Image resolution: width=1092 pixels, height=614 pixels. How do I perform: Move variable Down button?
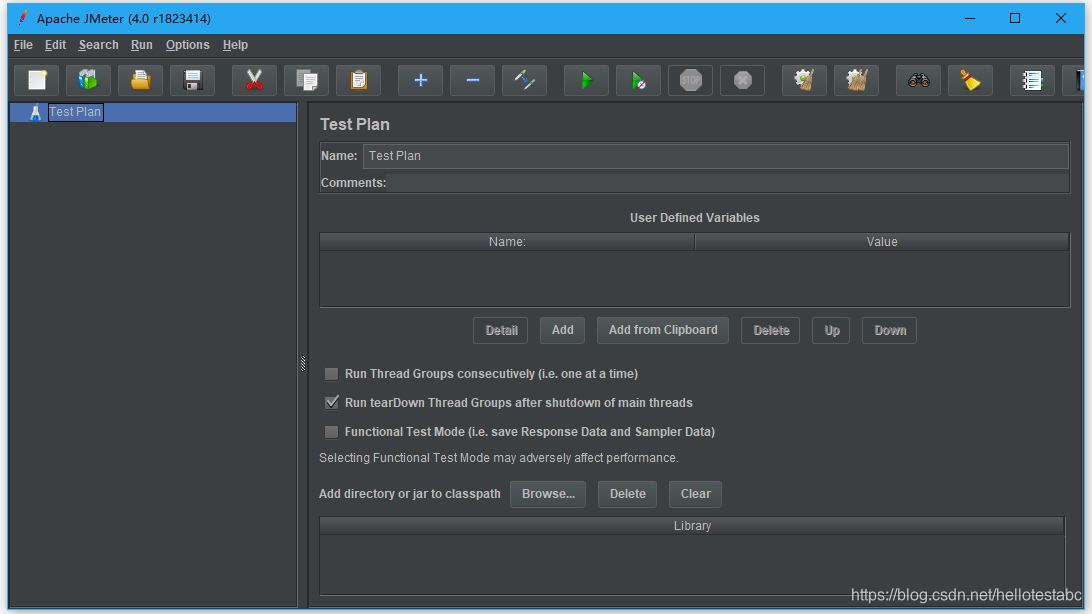click(889, 330)
